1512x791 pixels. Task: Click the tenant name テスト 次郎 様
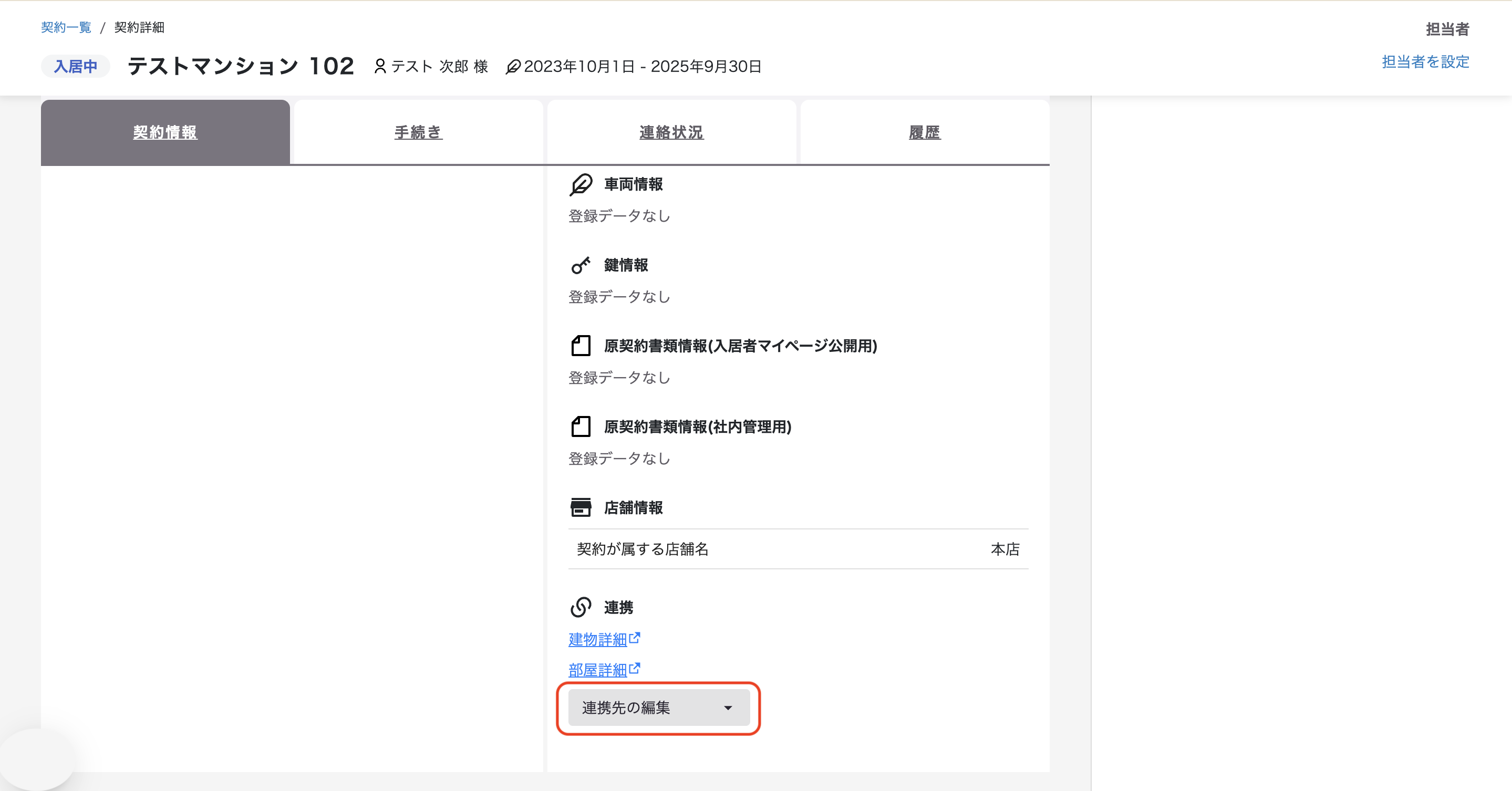[440, 66]
